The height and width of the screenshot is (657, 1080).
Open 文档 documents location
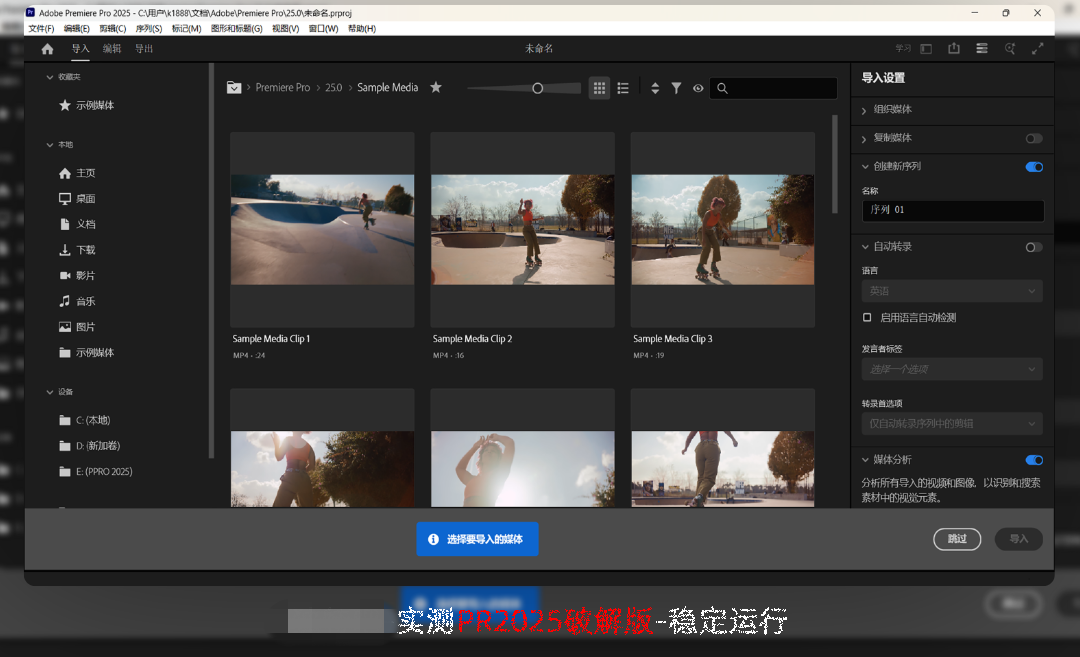(x=77, y=224)
